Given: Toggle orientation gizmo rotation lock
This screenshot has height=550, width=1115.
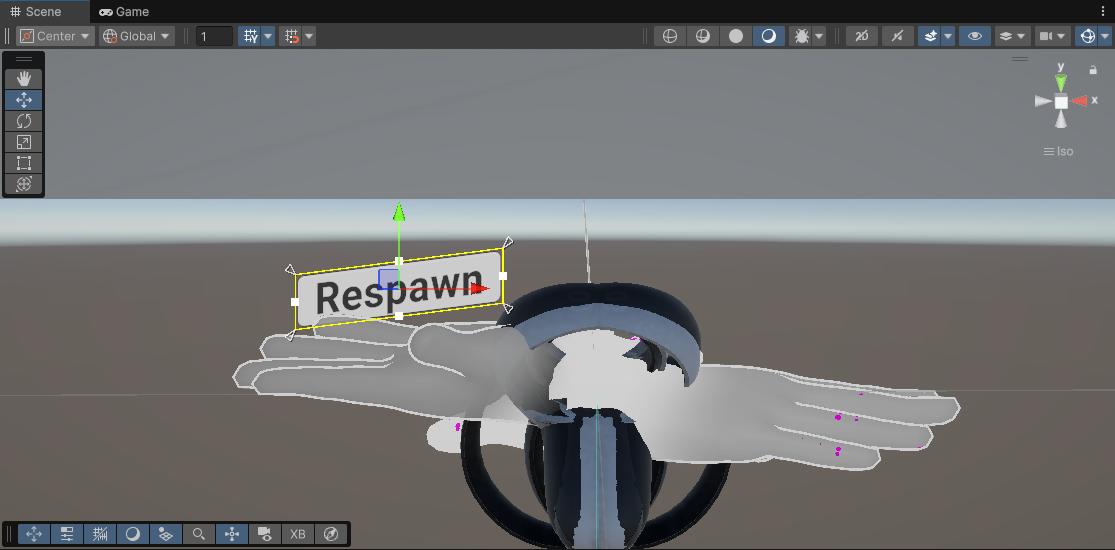Looking at the screenshot, I should coord(1093,70).
